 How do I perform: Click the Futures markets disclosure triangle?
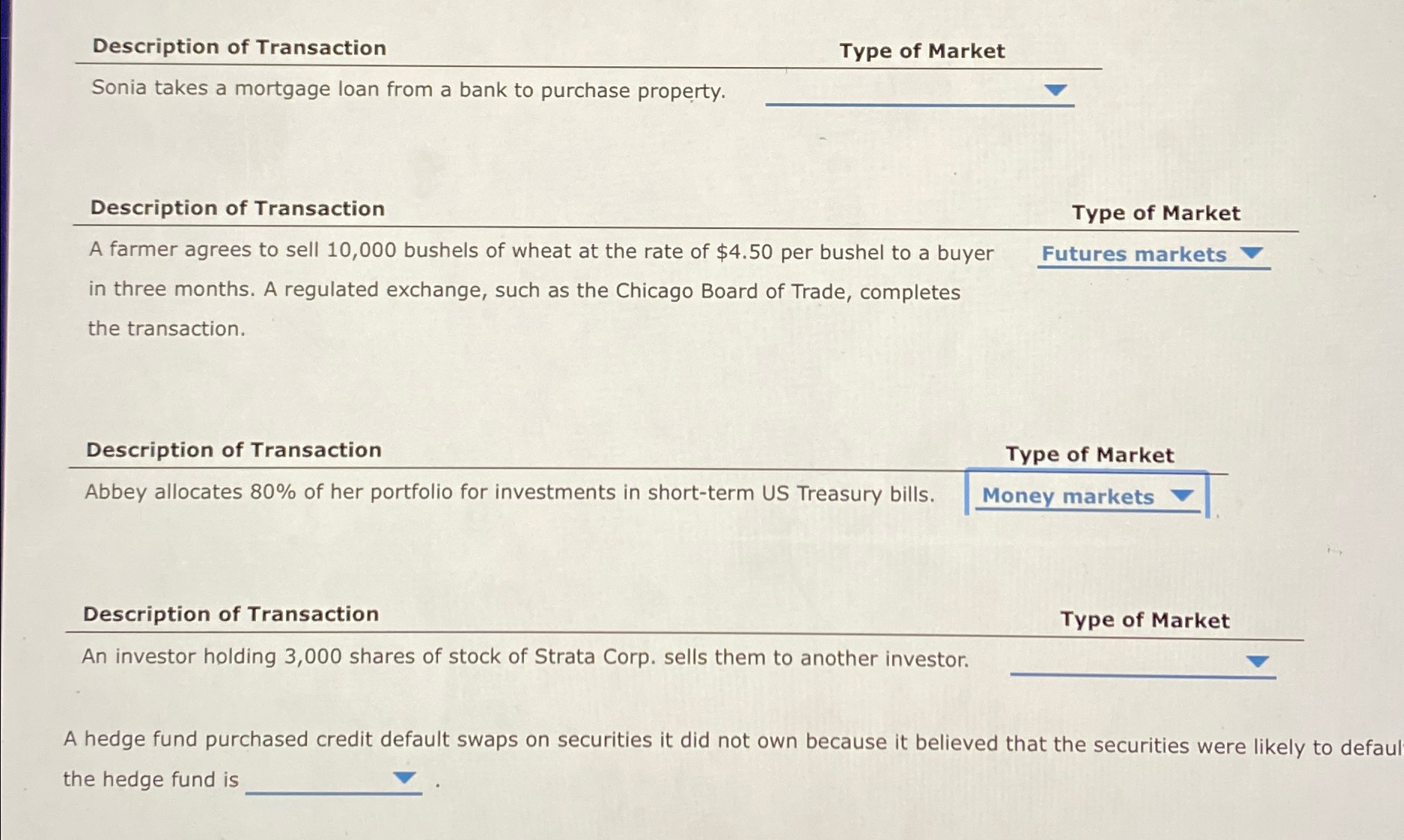coord(1253,254)
